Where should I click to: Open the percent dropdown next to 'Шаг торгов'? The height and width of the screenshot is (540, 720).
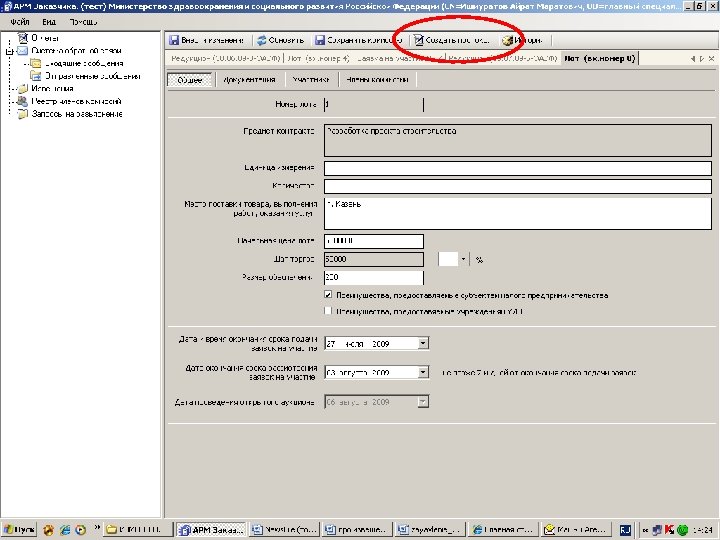click(x=463, y=259)
